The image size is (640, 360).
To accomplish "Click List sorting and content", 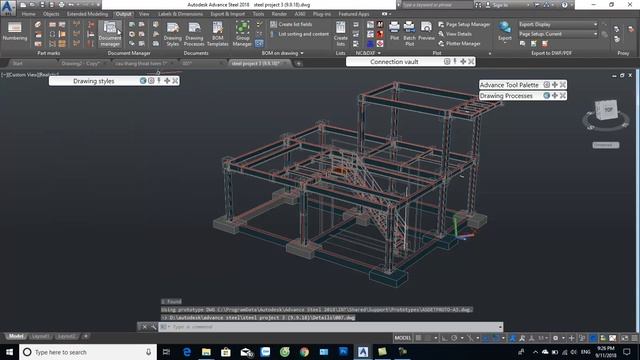I will point(299,34).
